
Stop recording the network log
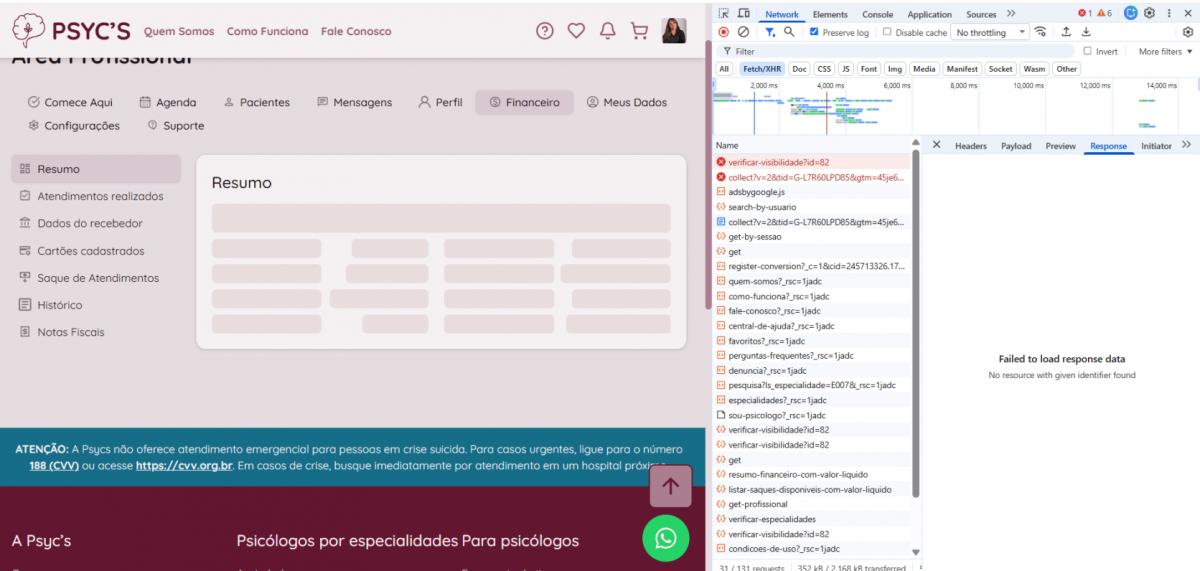point(724,32)
